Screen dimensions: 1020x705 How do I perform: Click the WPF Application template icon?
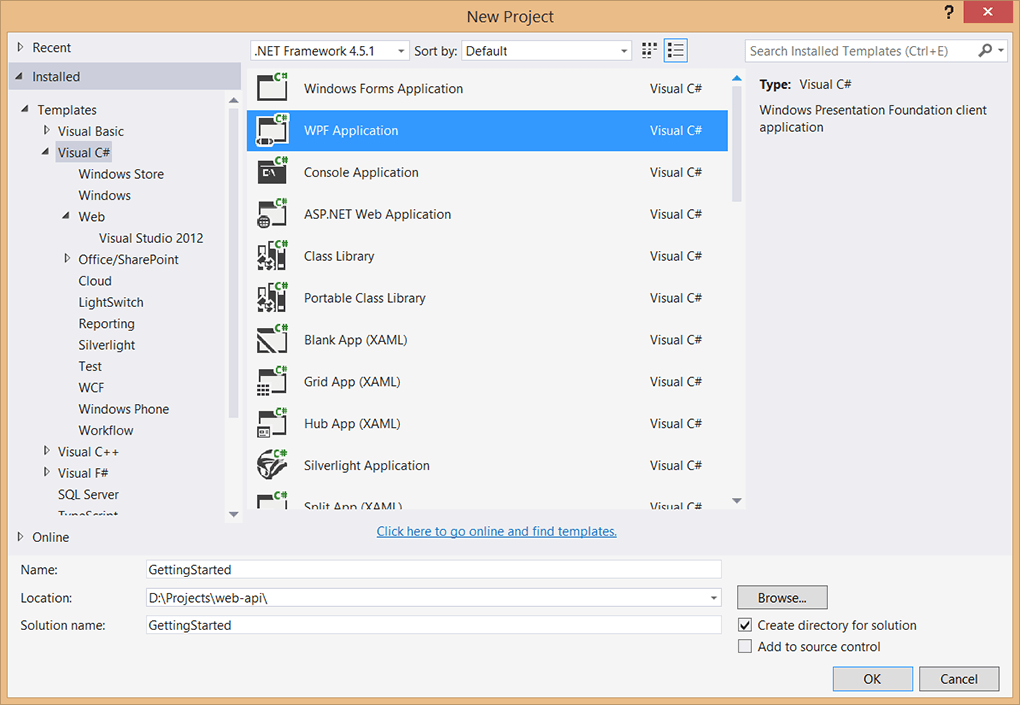pyautogui.click(x=272, y=130)
